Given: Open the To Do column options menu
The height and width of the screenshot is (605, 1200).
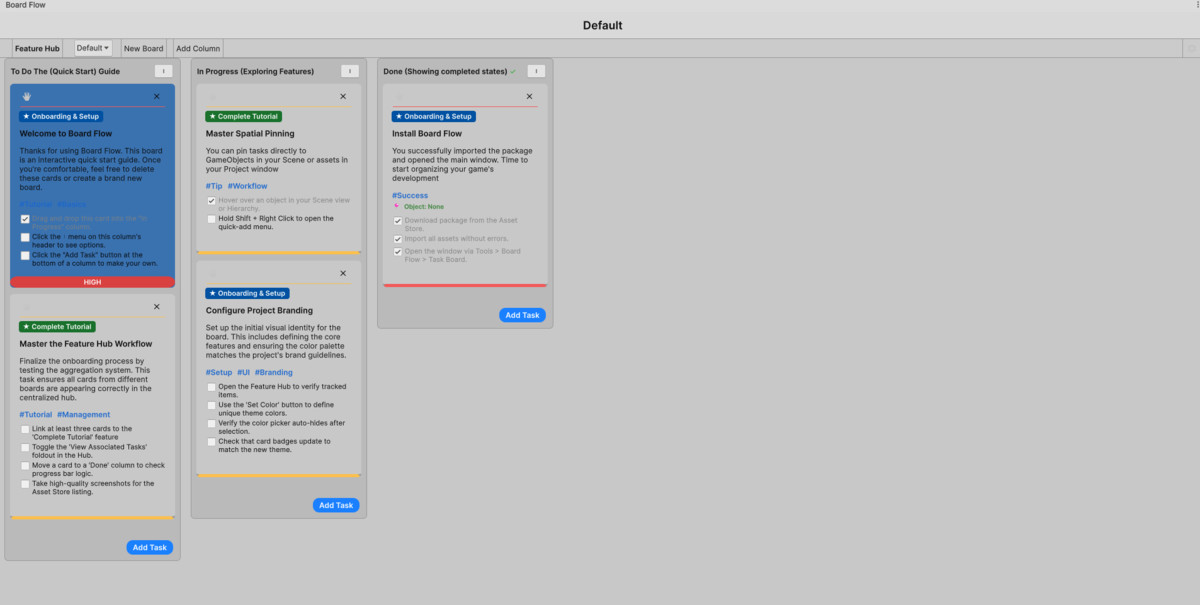Looking at the screenshot, I should 164,71.
